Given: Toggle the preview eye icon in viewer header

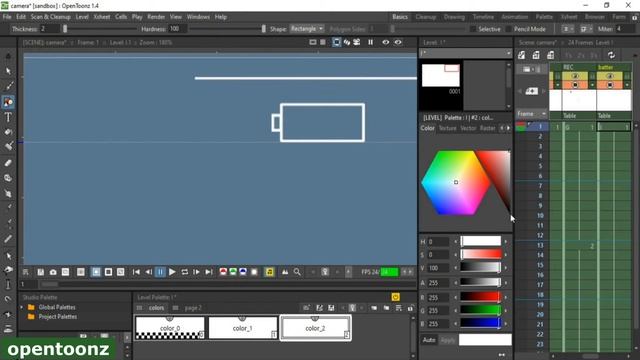Looking at the screenshot, I should click(385, 42).
